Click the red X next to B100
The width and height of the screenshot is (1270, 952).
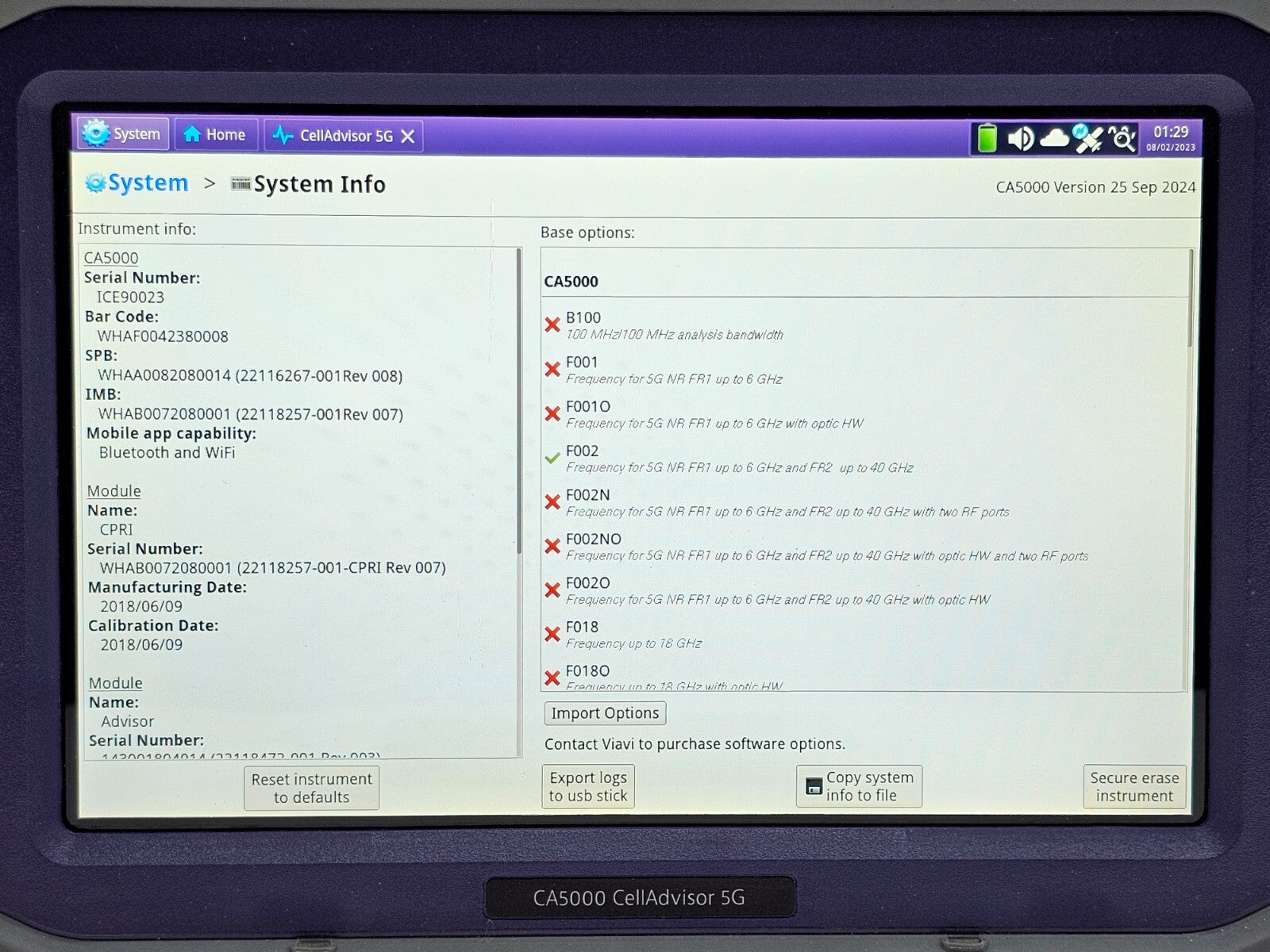pos(552,325)
